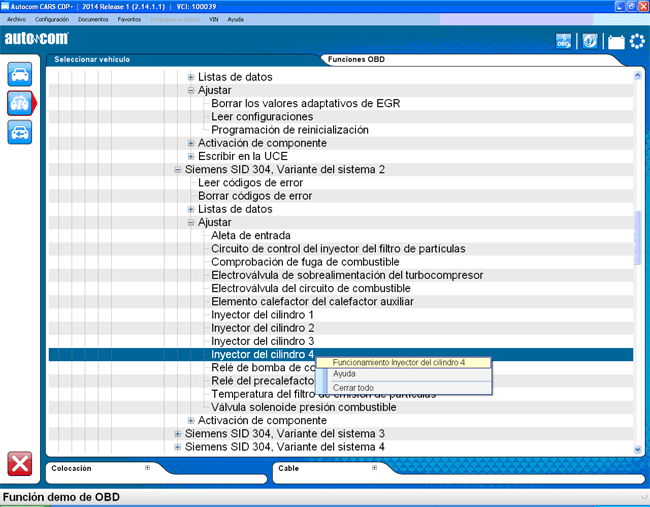Select Borrar códigos de error
This screenshot has width=650, height=507.
[x=255, y=196]
